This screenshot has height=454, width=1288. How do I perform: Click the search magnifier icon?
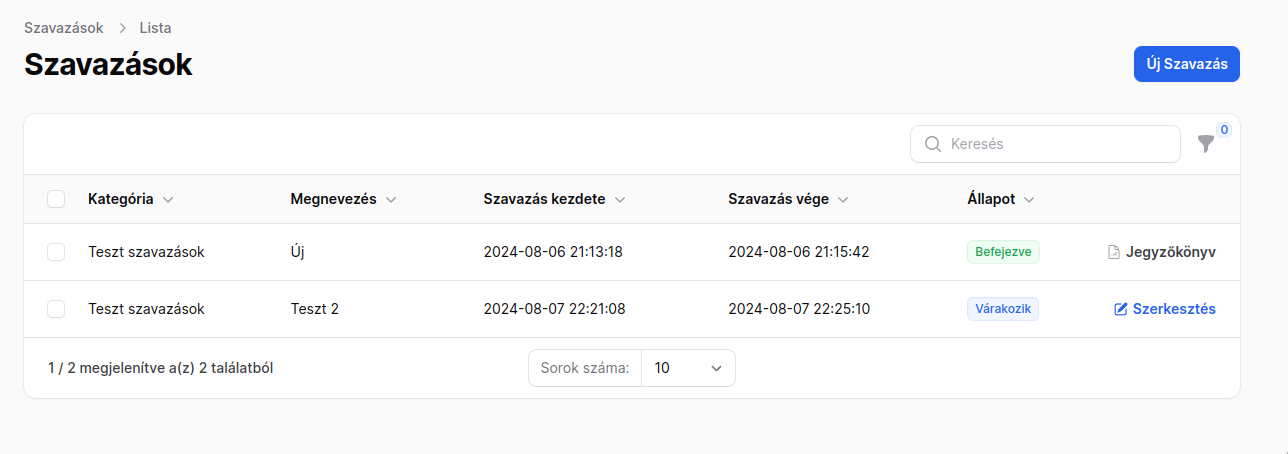[x=933, y=144]
